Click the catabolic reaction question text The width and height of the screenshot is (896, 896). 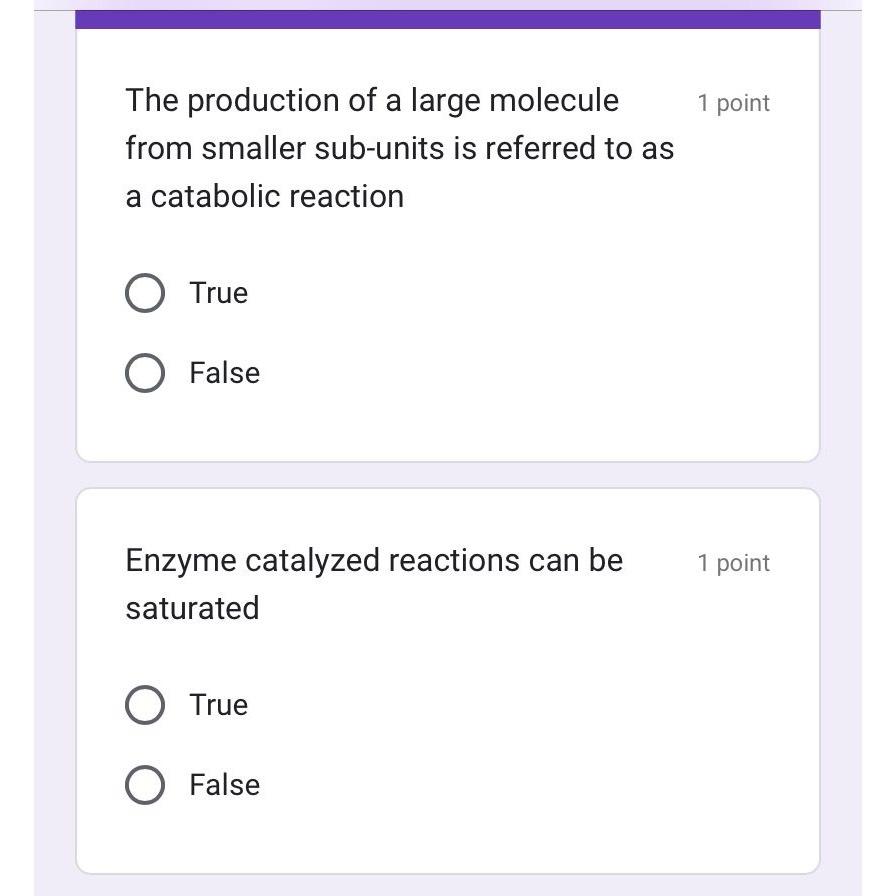(398, 148)
